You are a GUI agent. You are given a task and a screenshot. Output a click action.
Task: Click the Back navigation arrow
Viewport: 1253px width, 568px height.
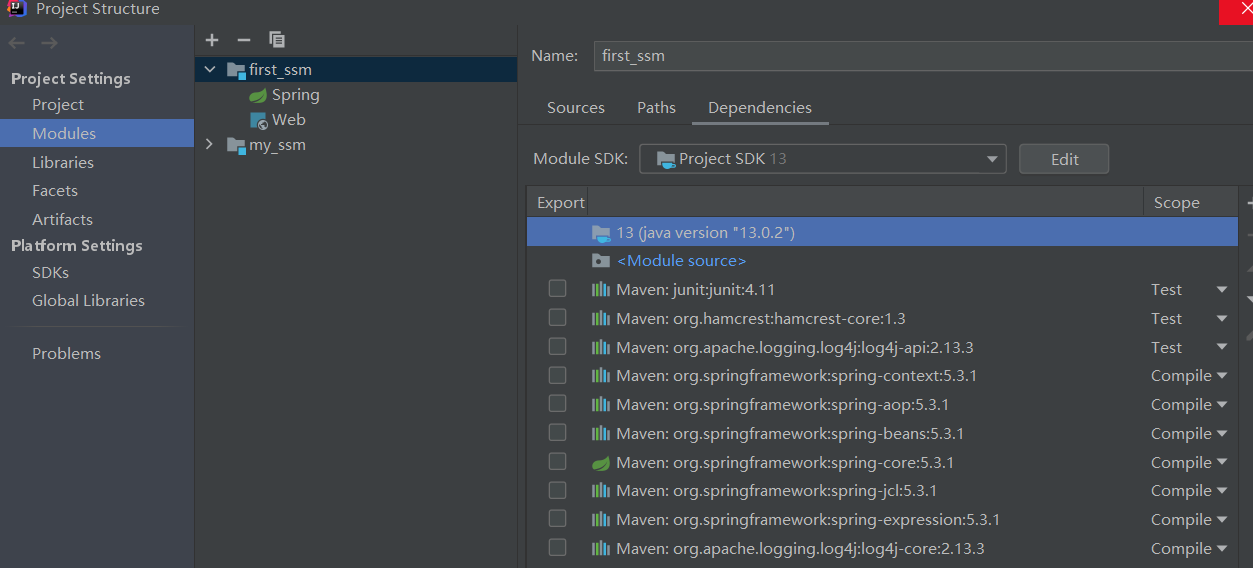(16, 43)
